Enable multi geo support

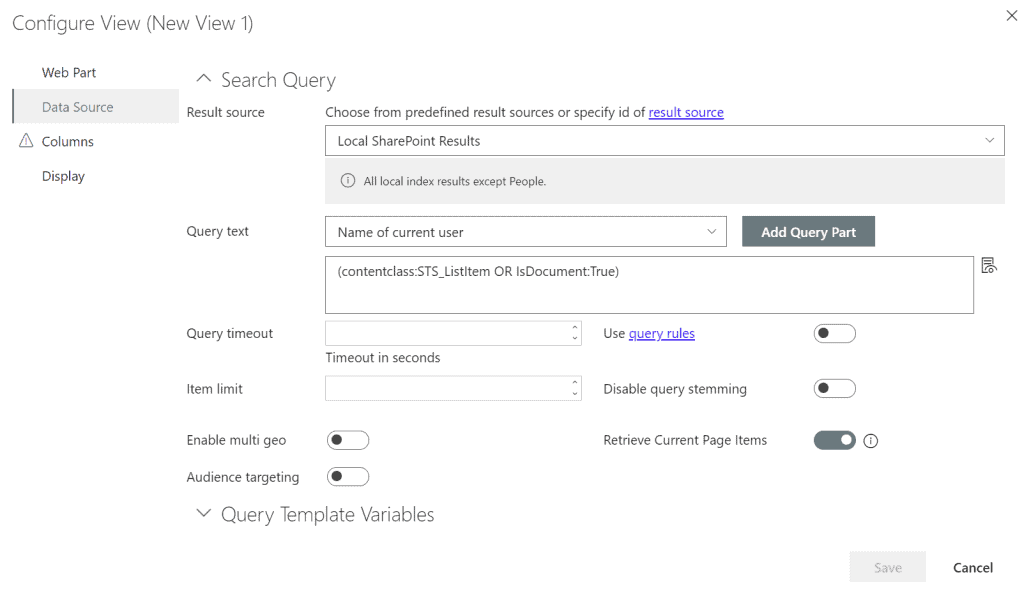(347, 439)
